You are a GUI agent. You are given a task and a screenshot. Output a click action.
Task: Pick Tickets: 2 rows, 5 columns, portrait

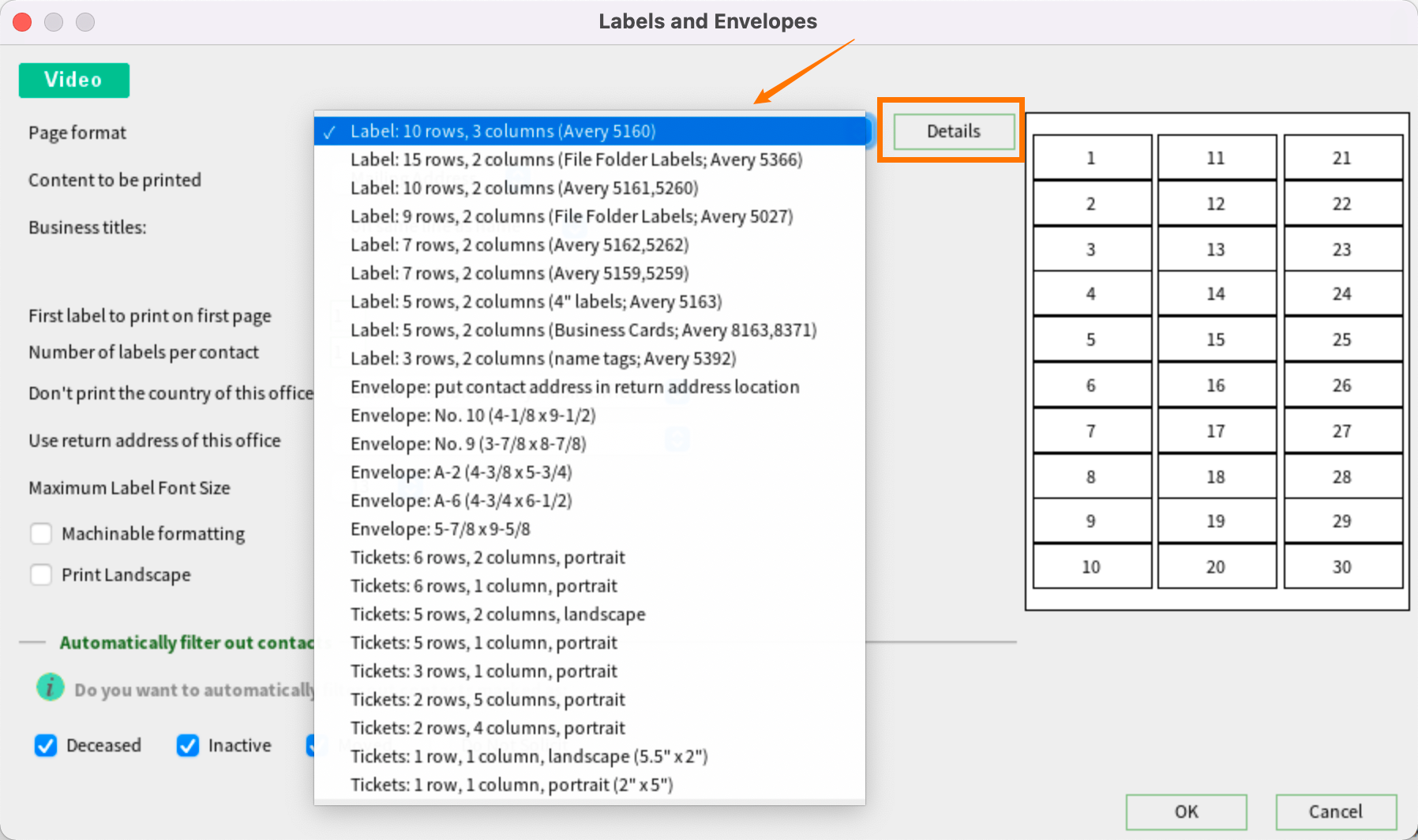click(487, 699)
